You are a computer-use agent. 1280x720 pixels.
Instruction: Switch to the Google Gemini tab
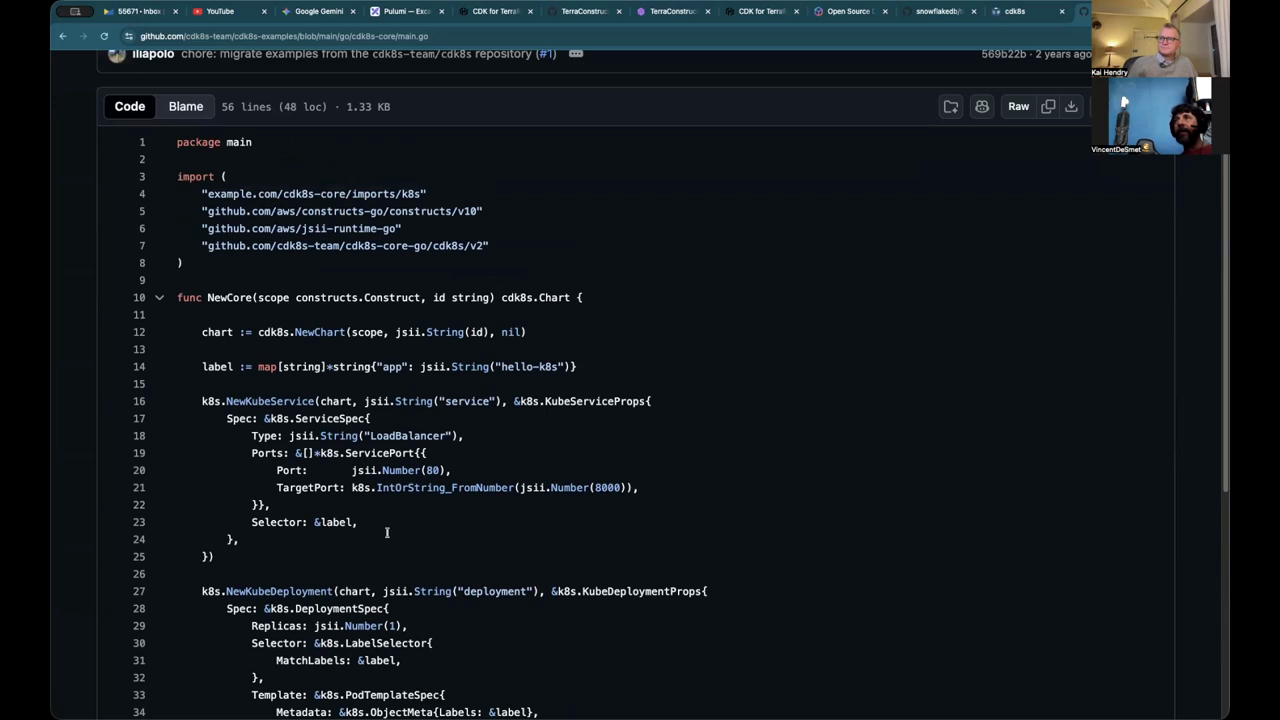pos(318,12)
